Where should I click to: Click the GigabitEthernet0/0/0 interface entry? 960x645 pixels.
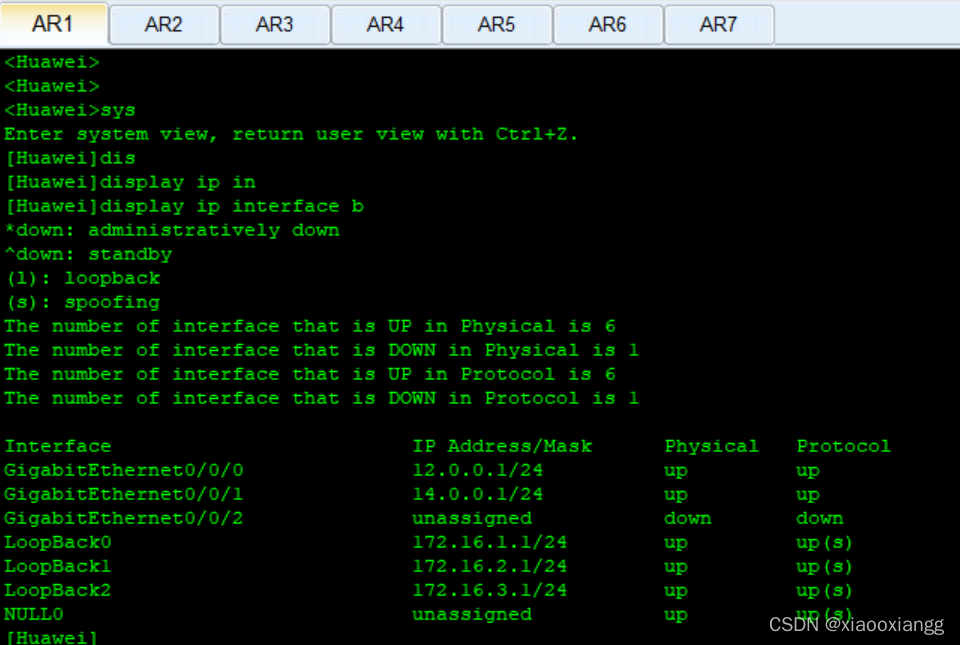pos(124,470)
